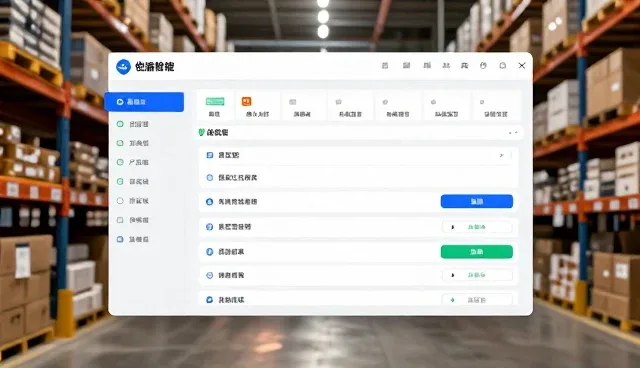The width and height of the screenshot is (640, 368).
Task: Click the white play icon inside the highlighted sidebar item
Action: pos(120,102)
